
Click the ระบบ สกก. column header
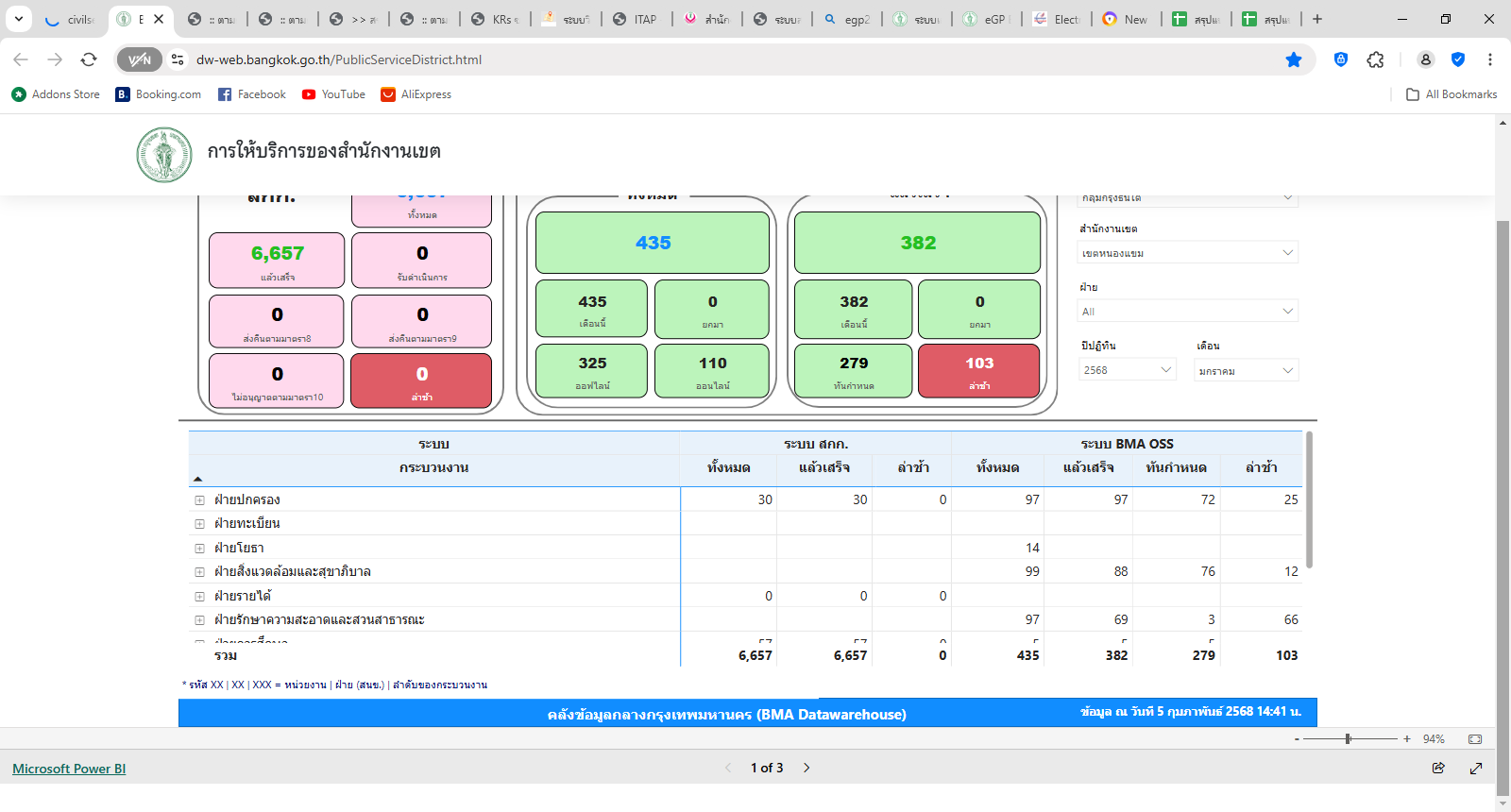[816, 444]
